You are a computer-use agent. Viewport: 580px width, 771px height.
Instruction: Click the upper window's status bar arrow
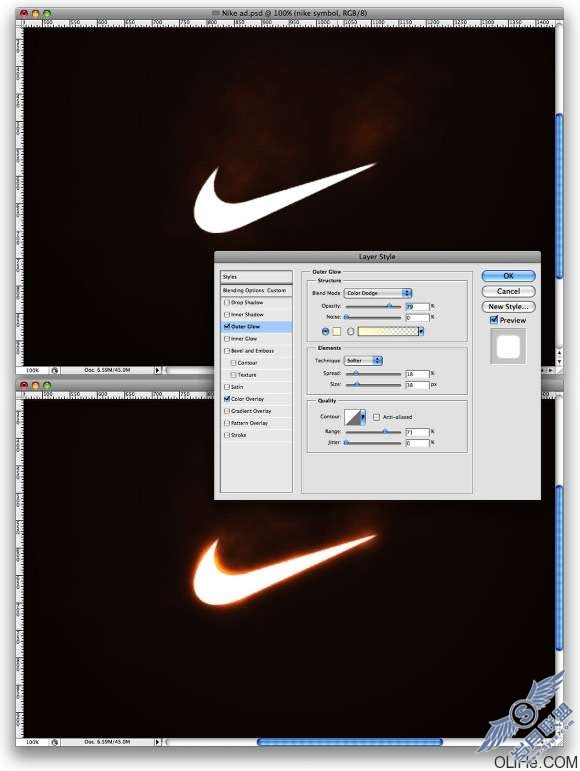coord(157,370)
